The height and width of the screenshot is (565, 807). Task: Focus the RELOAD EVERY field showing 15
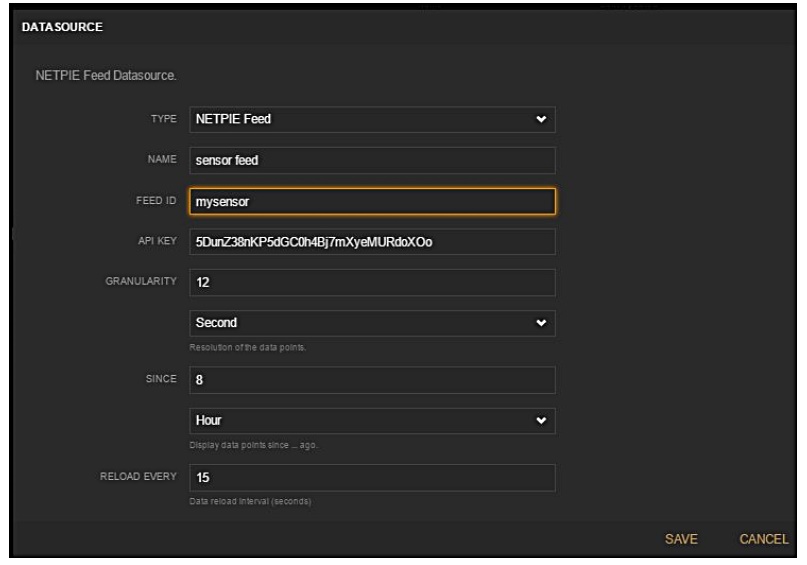tap(371, 478)
